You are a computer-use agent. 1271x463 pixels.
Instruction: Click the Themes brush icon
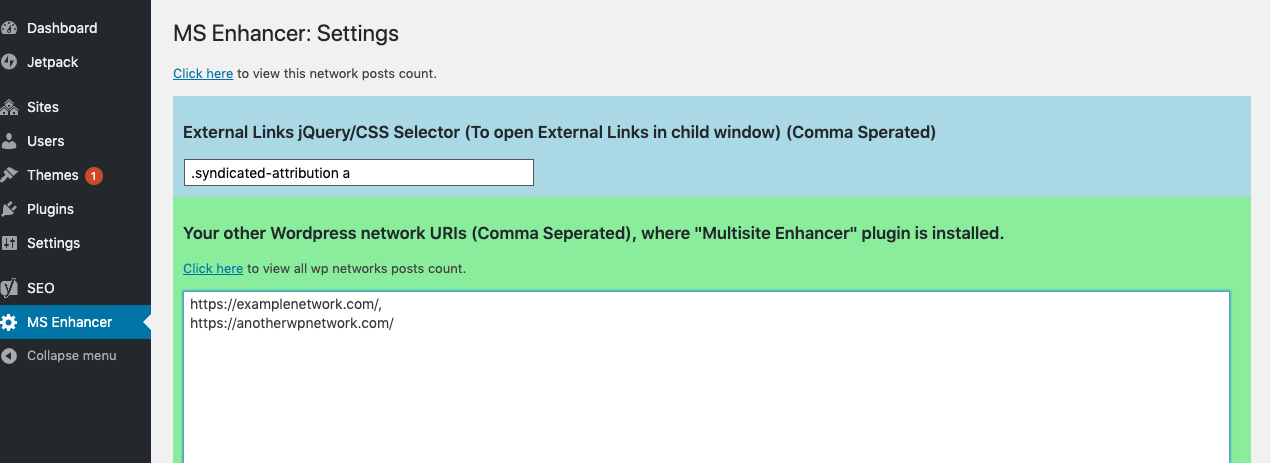[x=9, y=175]
